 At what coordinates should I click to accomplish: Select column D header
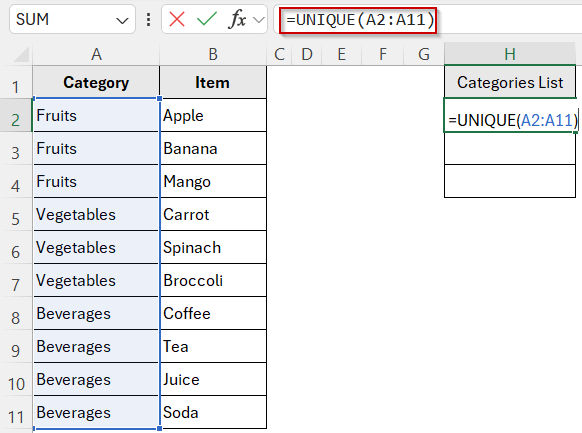[x=307, y=55]
